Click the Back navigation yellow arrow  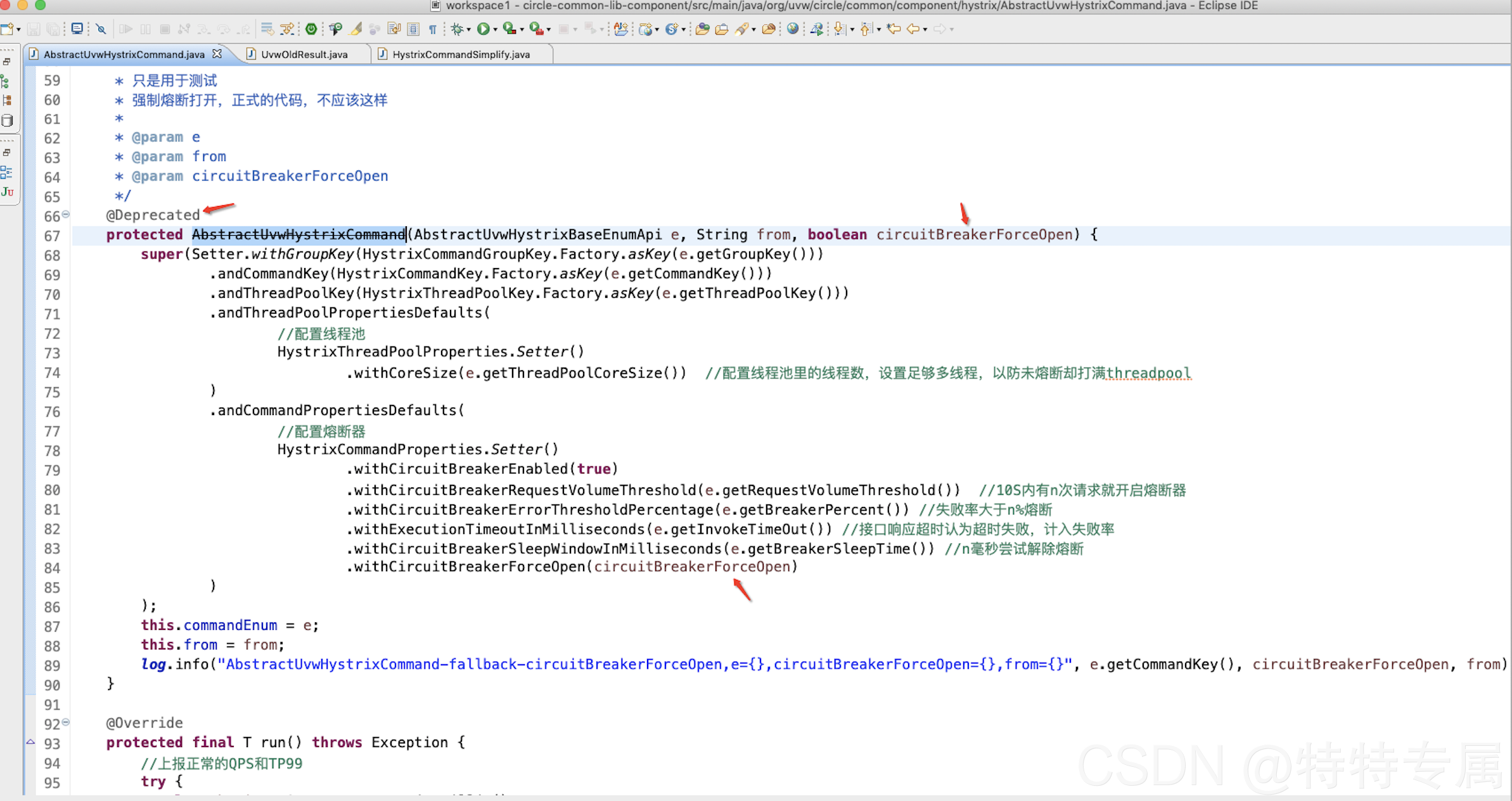tap(913, 29)
